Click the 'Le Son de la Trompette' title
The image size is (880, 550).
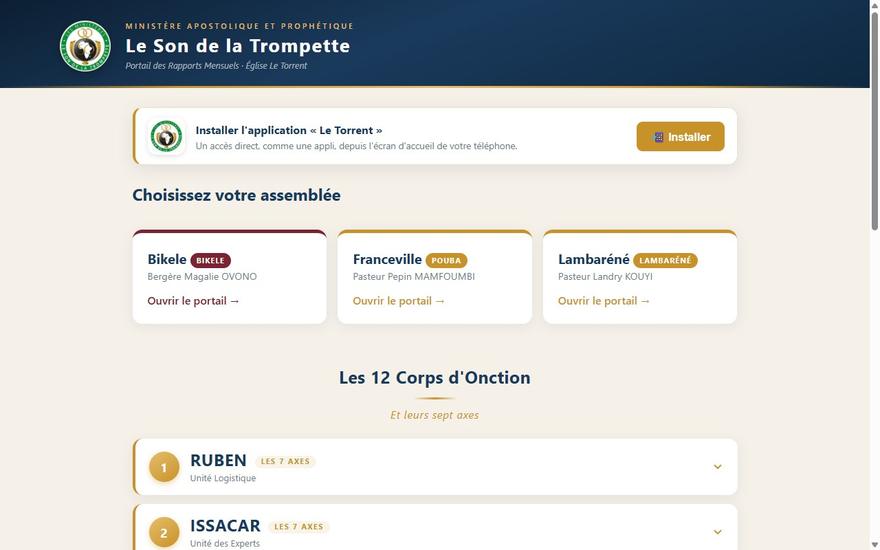pos(237,45)
